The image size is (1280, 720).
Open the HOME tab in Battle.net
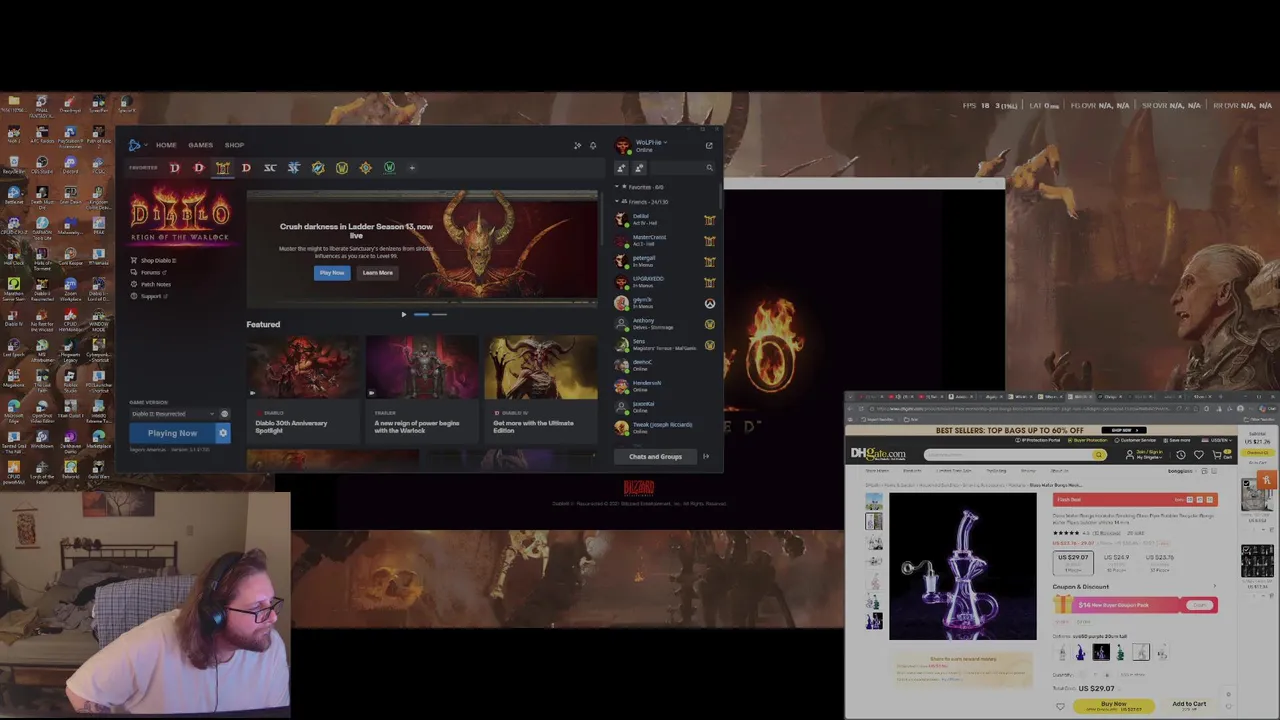(x=166, y=145)
